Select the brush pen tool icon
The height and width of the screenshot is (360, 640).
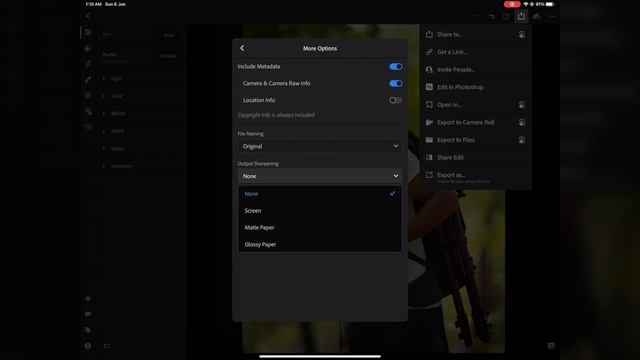click(x=88, y=80)
